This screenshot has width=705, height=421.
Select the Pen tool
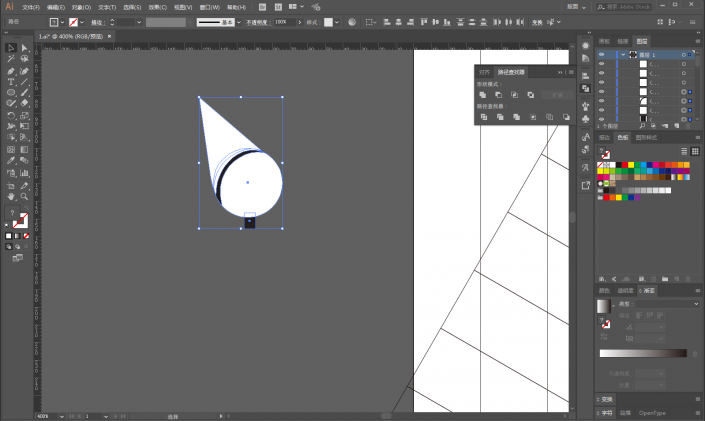click(11, 71)
